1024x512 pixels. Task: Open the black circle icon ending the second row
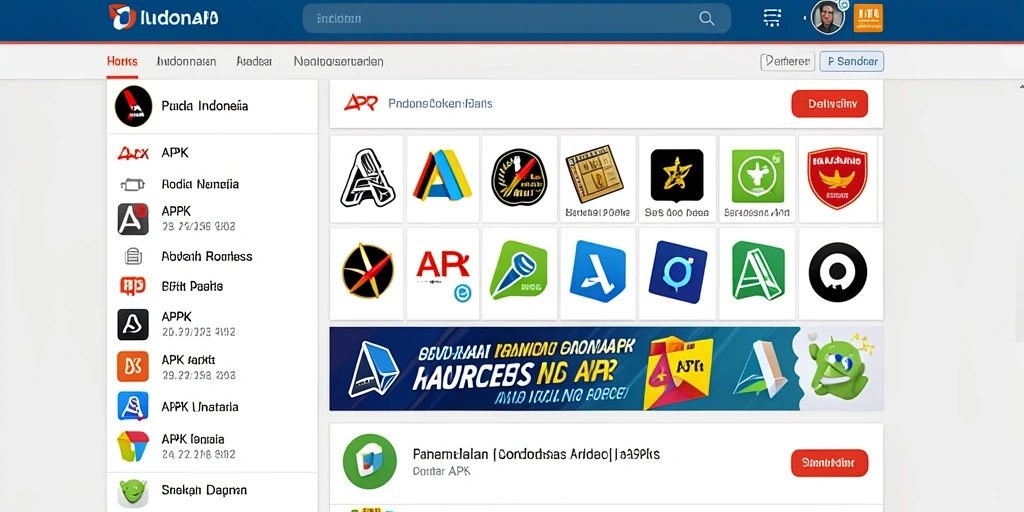tap(838, 272)
